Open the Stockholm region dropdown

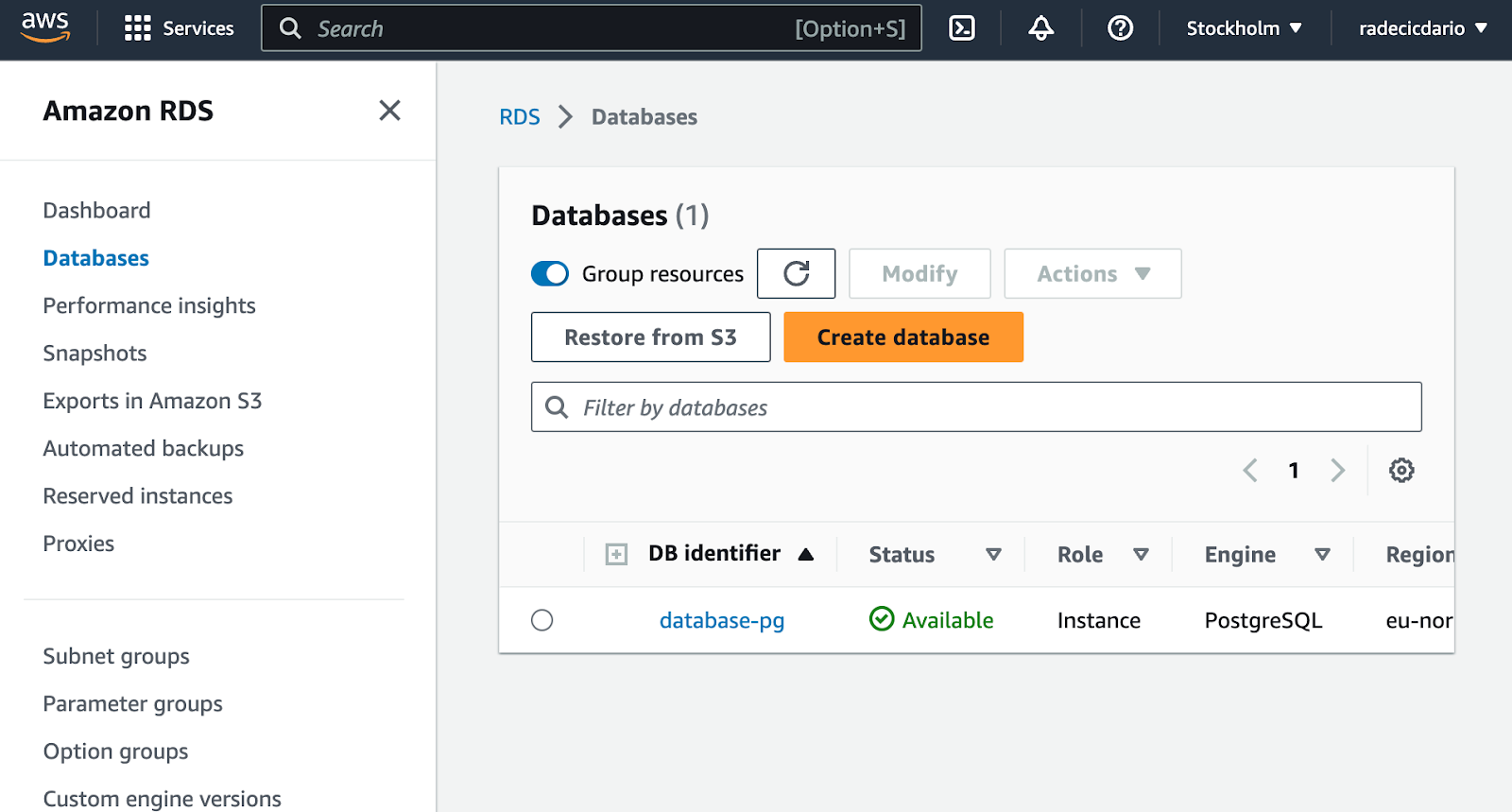tap(1244, 28)
